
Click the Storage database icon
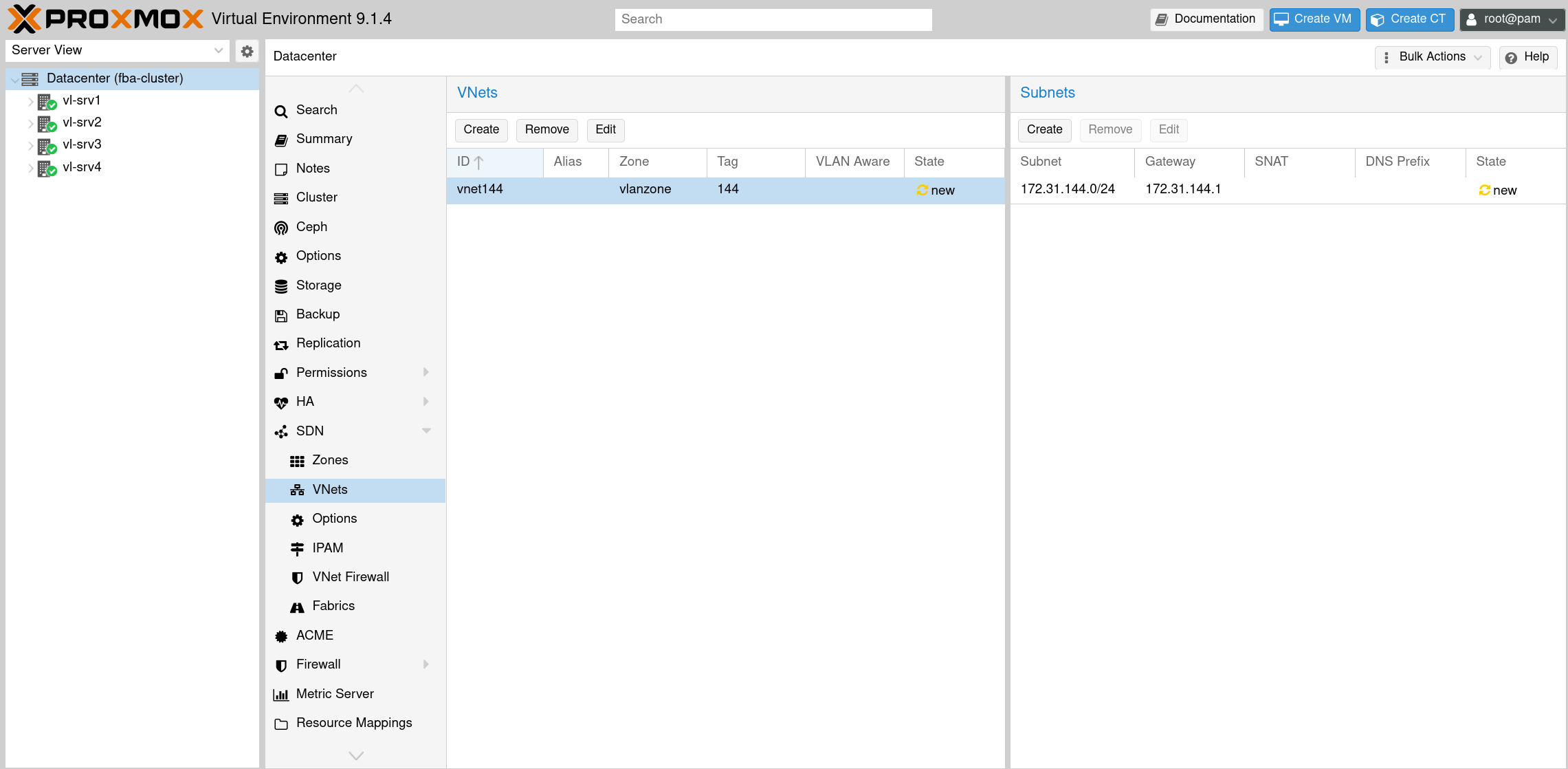[281, 286]
